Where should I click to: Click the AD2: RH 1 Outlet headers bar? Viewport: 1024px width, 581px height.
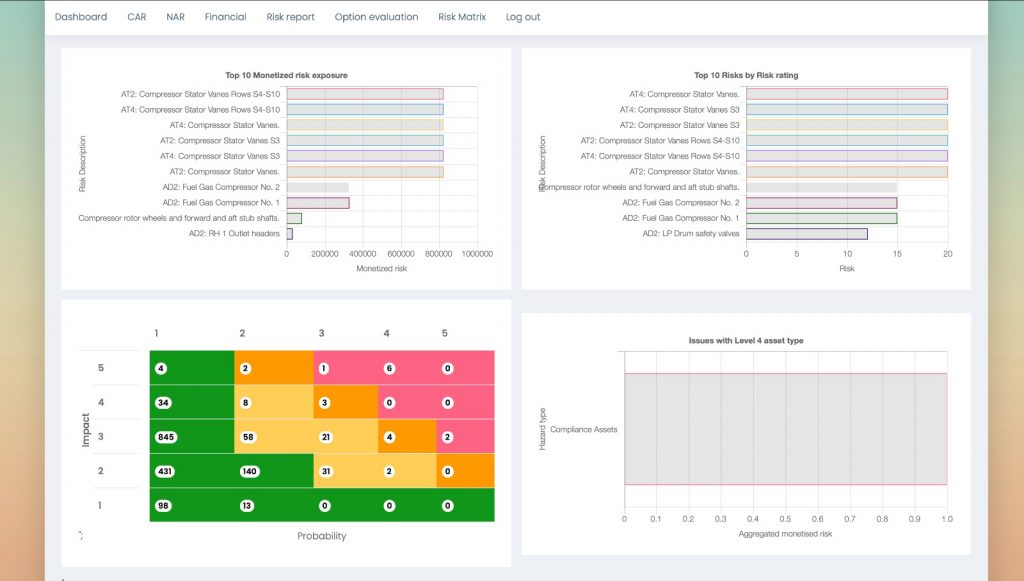(x=290, y=234)
